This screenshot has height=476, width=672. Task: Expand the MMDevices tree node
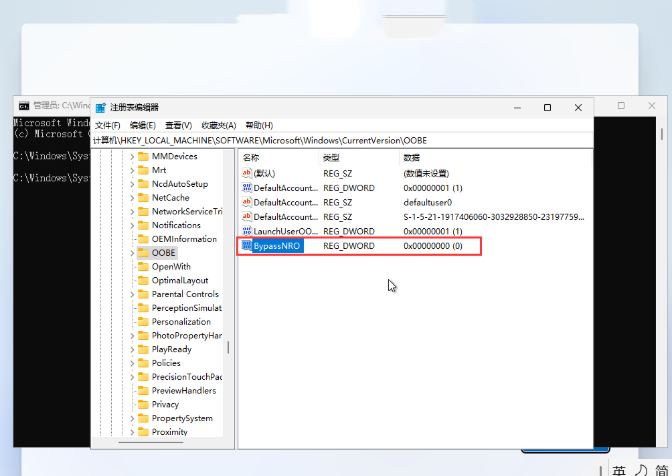pos(132,157)
